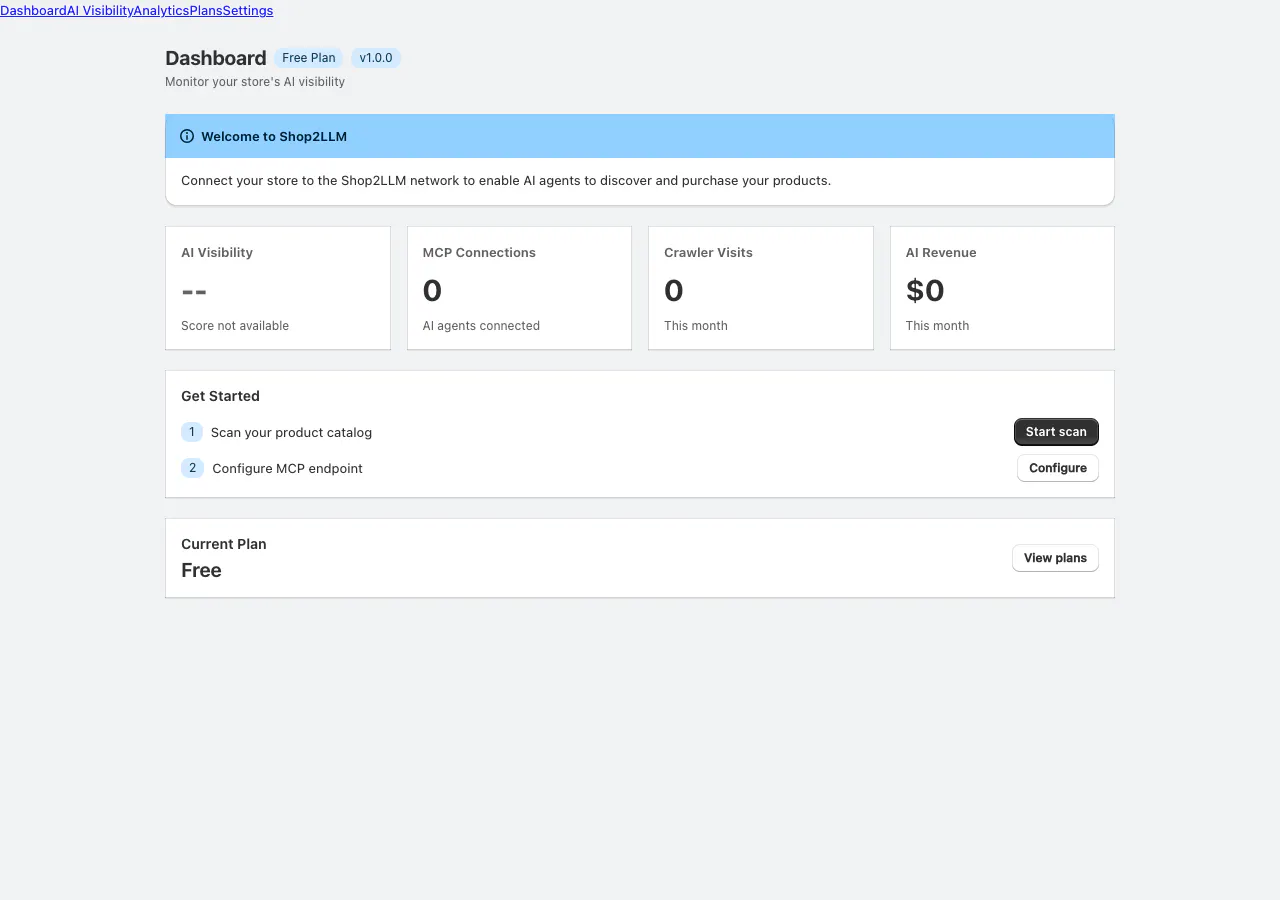Click the 'AI Revenue' card title
Image resolution: width=1280 pixels, height=900 pixels.
(x=941, y=252)
